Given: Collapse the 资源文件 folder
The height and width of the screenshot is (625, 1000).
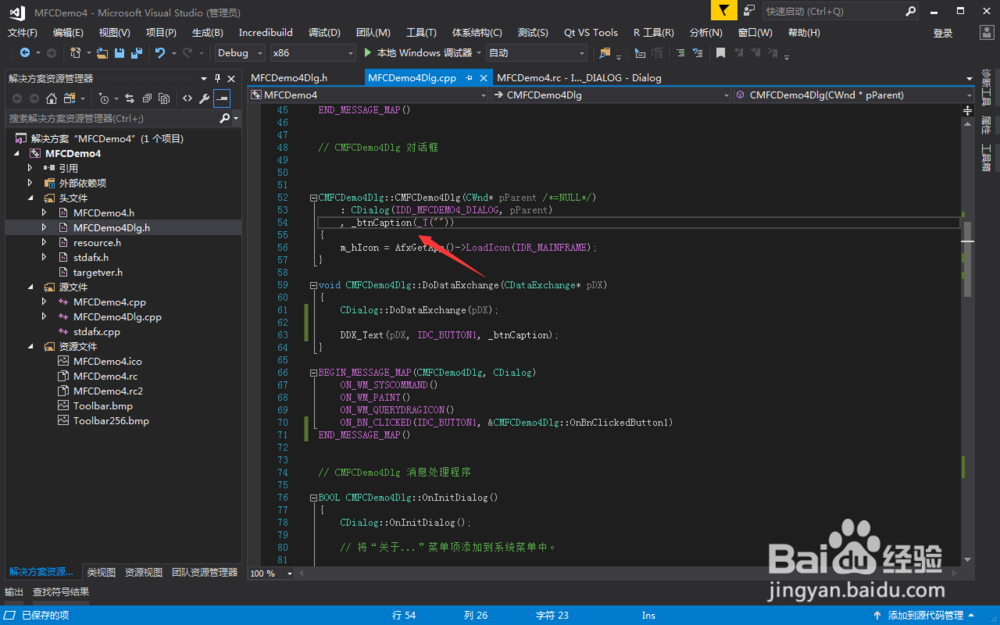Looking at the screenshot, I should 31,346.
